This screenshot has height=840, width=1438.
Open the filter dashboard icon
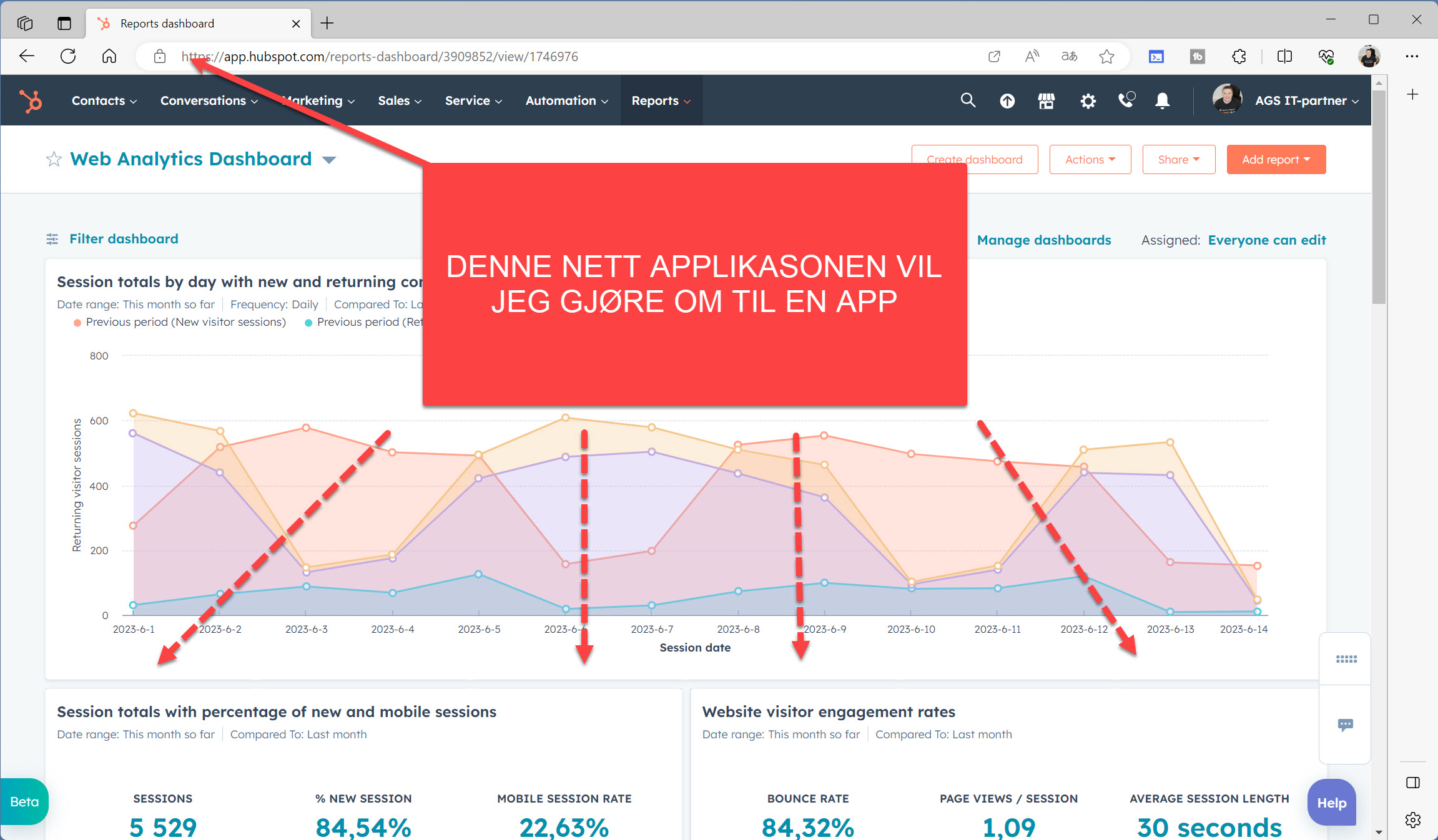pos(53,238)
